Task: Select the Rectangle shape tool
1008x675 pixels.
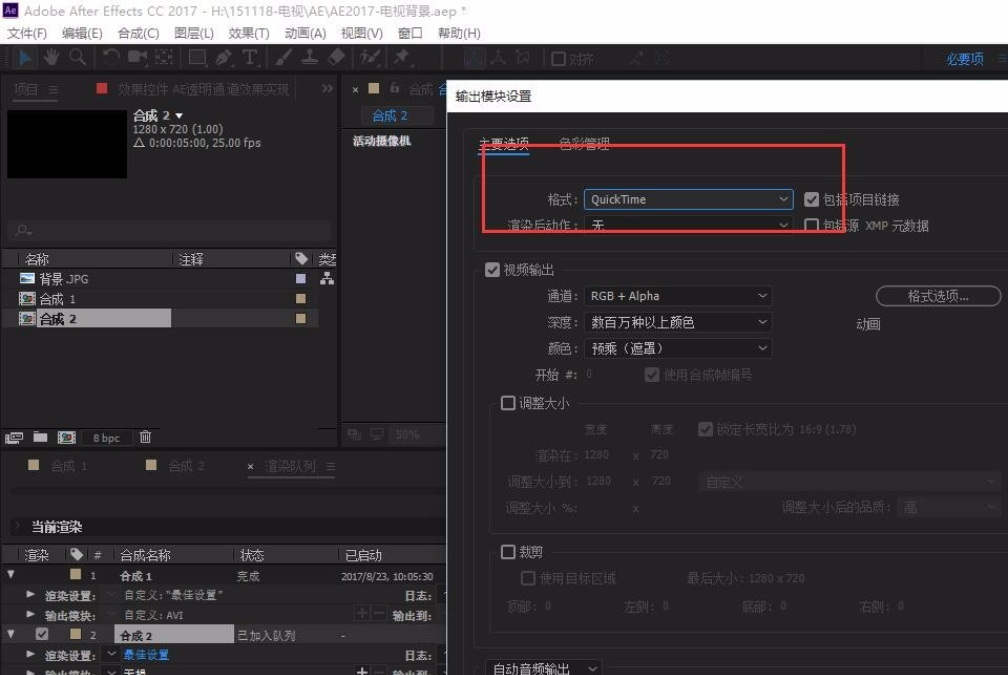Action: [197, 58]
